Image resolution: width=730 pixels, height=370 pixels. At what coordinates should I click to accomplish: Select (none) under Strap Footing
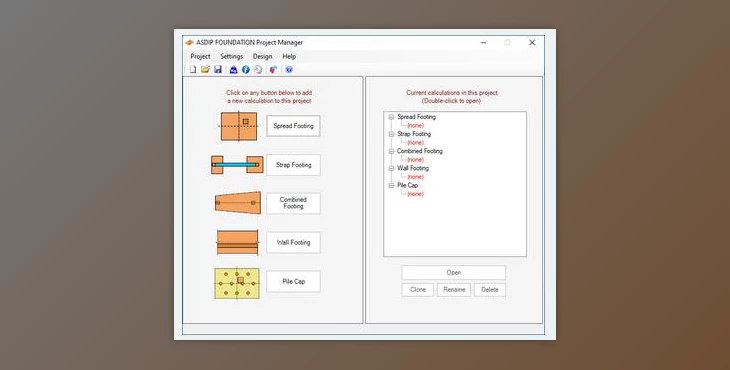pyautogui.click(x=415, y=143)
